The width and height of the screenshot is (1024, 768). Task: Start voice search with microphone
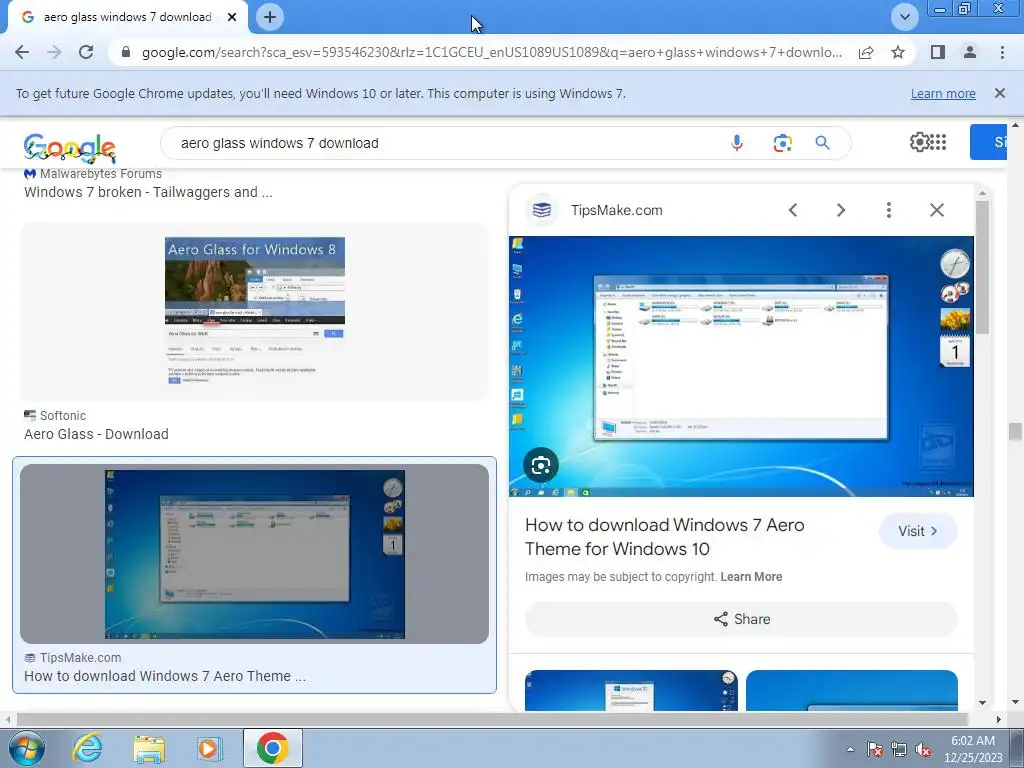737,143
